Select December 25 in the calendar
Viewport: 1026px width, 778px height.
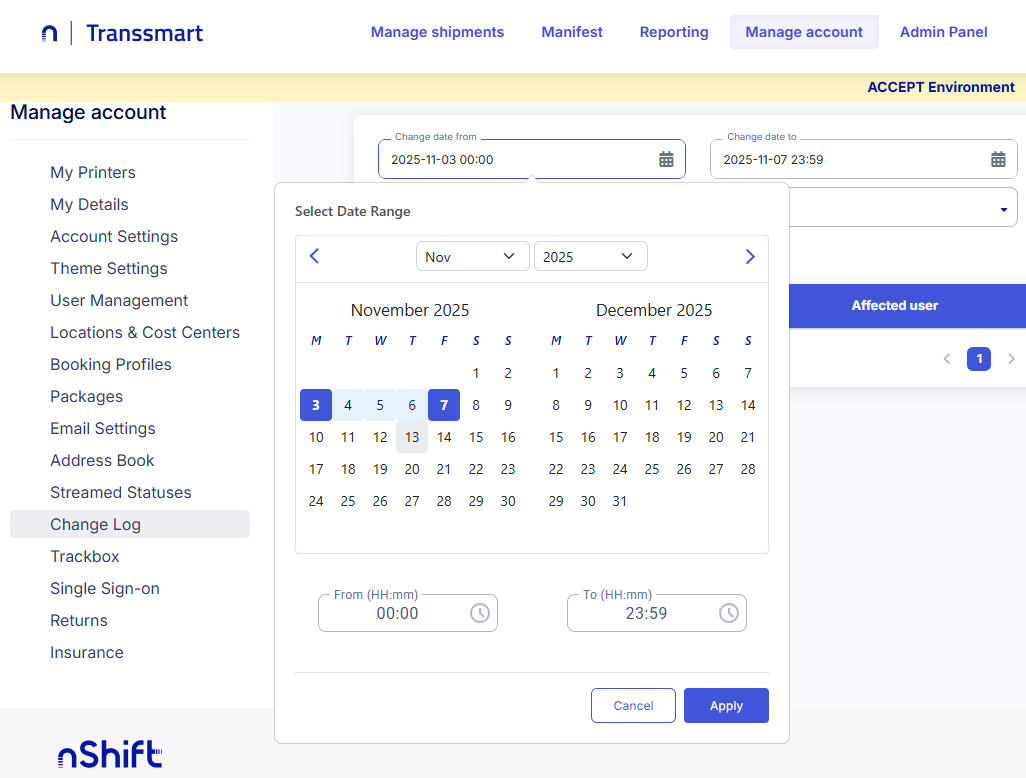point(652,469)
